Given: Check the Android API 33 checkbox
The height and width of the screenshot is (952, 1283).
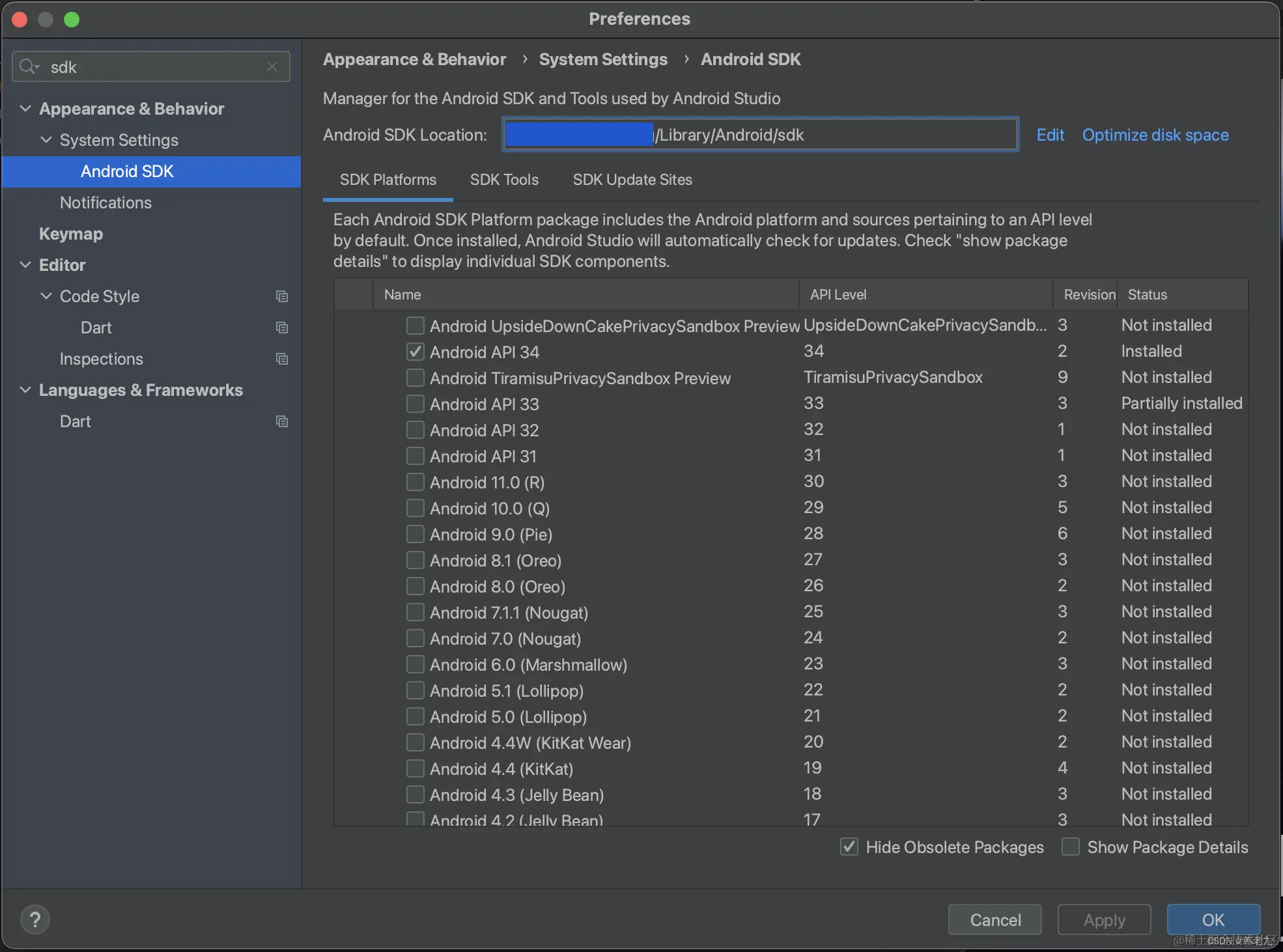Looking at the screenshot, I should click(416, 404).
